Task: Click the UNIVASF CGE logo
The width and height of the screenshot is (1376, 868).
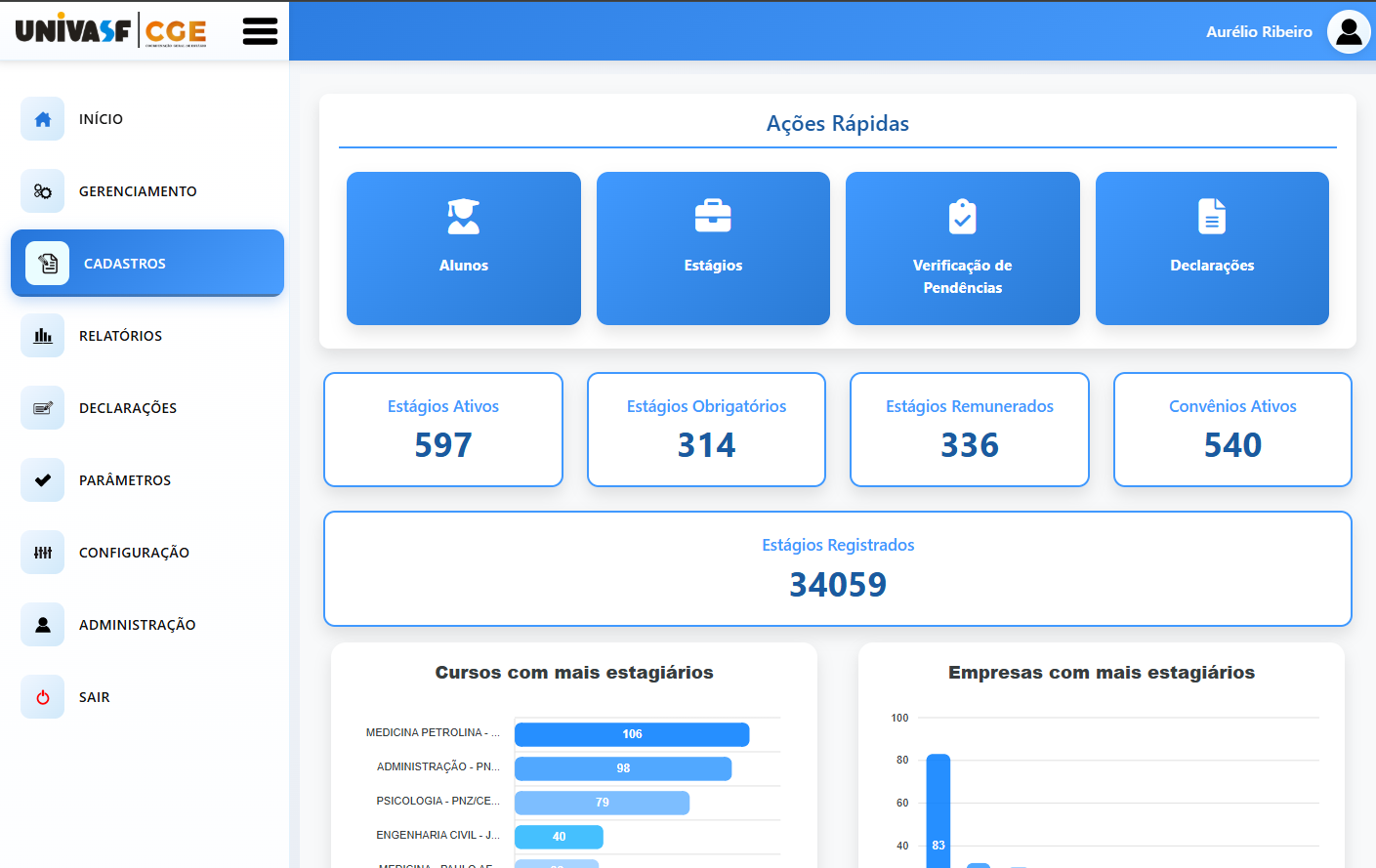Action: pos(111,30)
